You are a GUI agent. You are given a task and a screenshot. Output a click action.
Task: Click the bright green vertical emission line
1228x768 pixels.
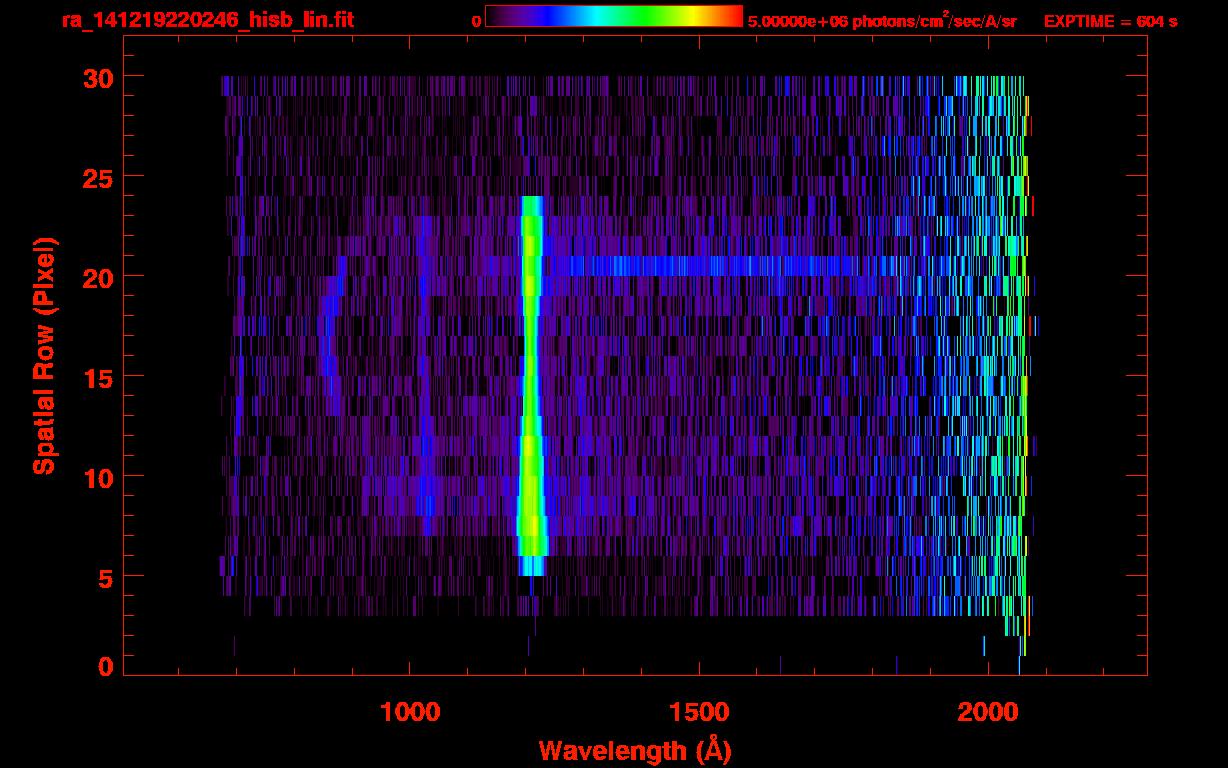[531, 386]
